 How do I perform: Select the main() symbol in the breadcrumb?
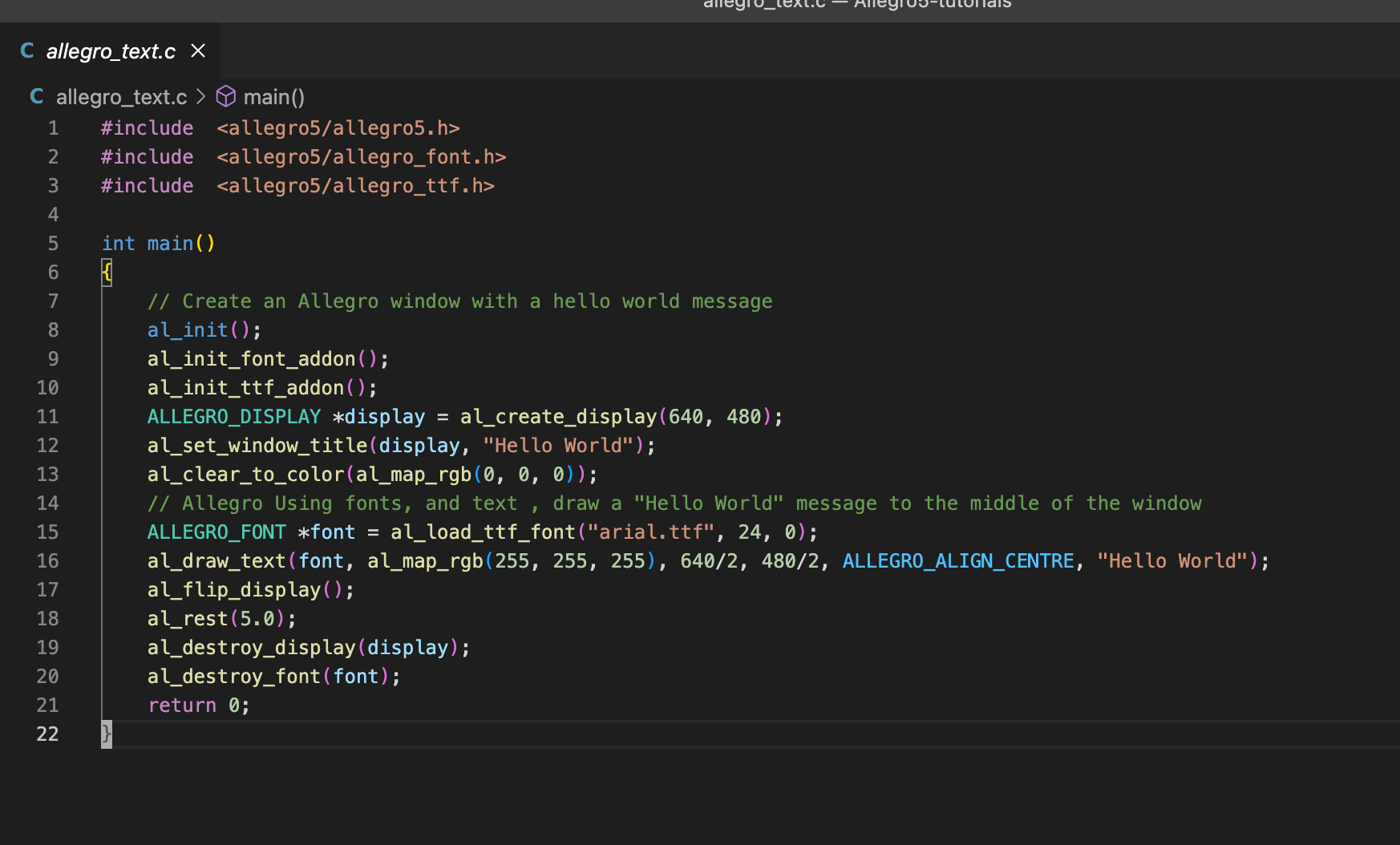click(273, 96)
